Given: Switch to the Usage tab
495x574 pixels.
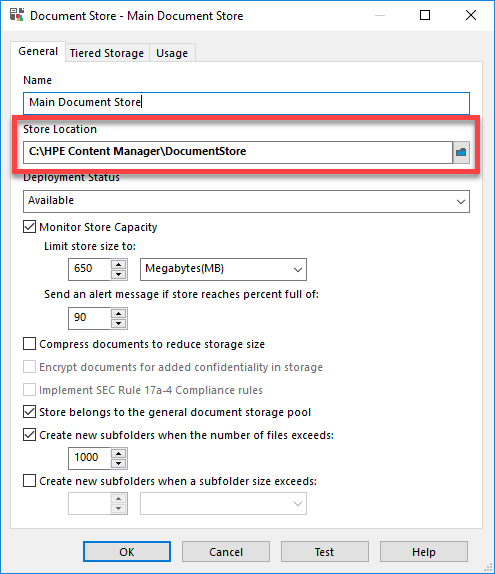Looking at the screenshot, I should pyautogui.click(x=172, y=53).
